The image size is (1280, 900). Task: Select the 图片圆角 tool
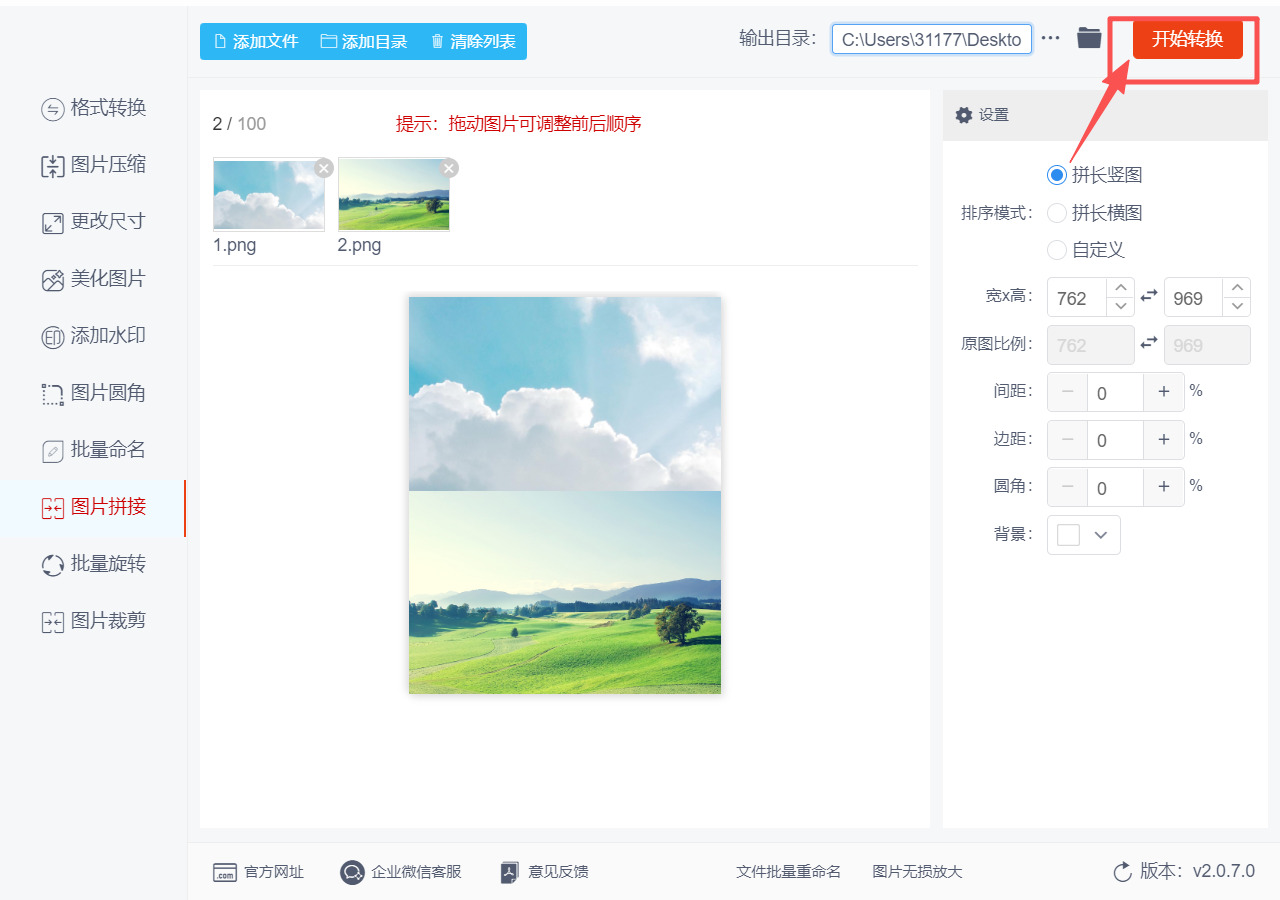click(x=93, y=393)
